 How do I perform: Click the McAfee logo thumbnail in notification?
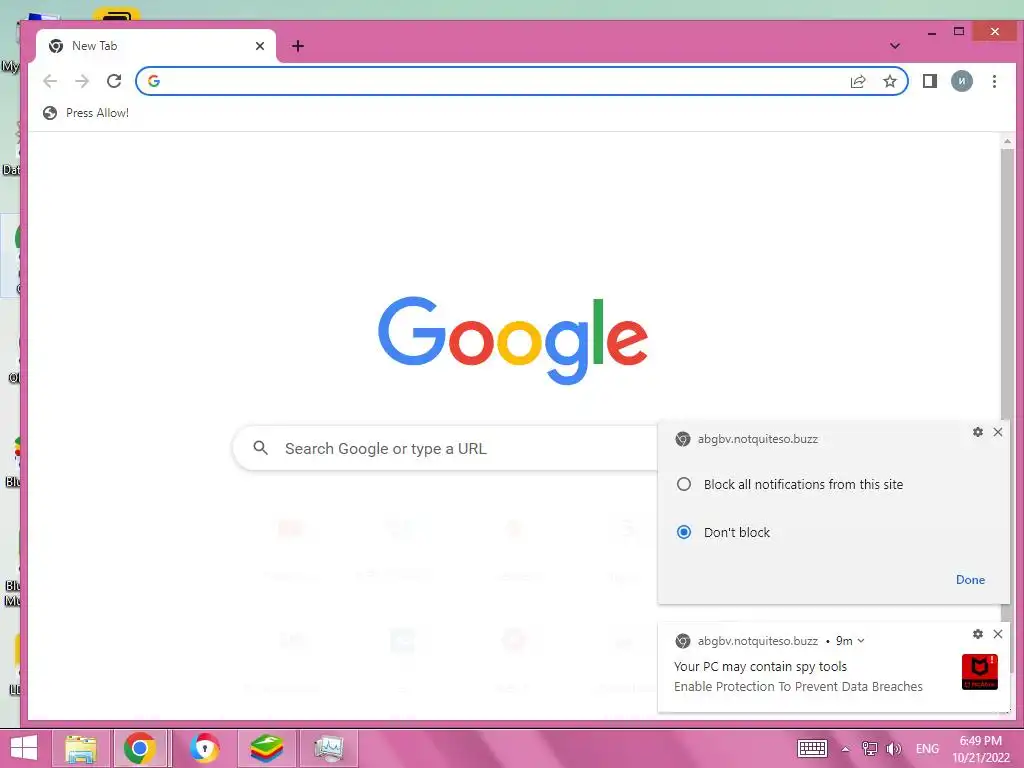click(x=980, y=672)
